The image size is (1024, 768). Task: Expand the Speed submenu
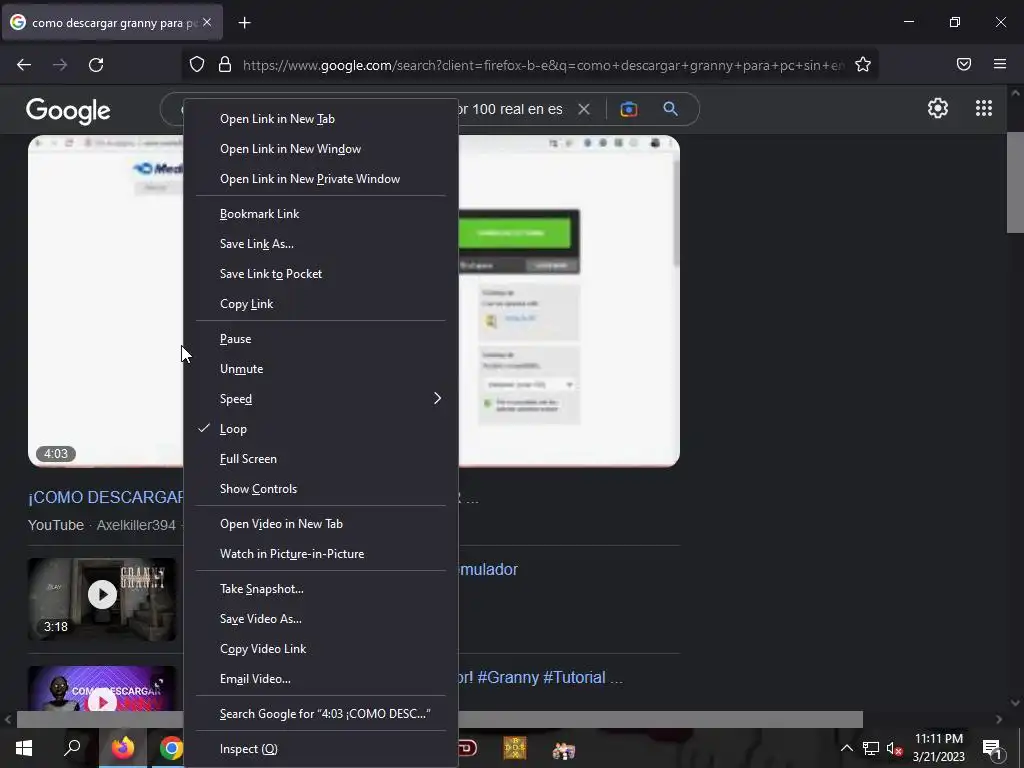pyautogui.click(x=321, y=399)
